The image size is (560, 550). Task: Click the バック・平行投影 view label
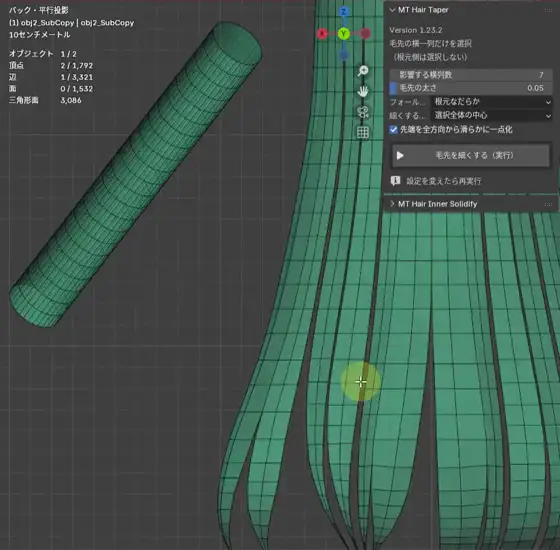pos(39,10)
